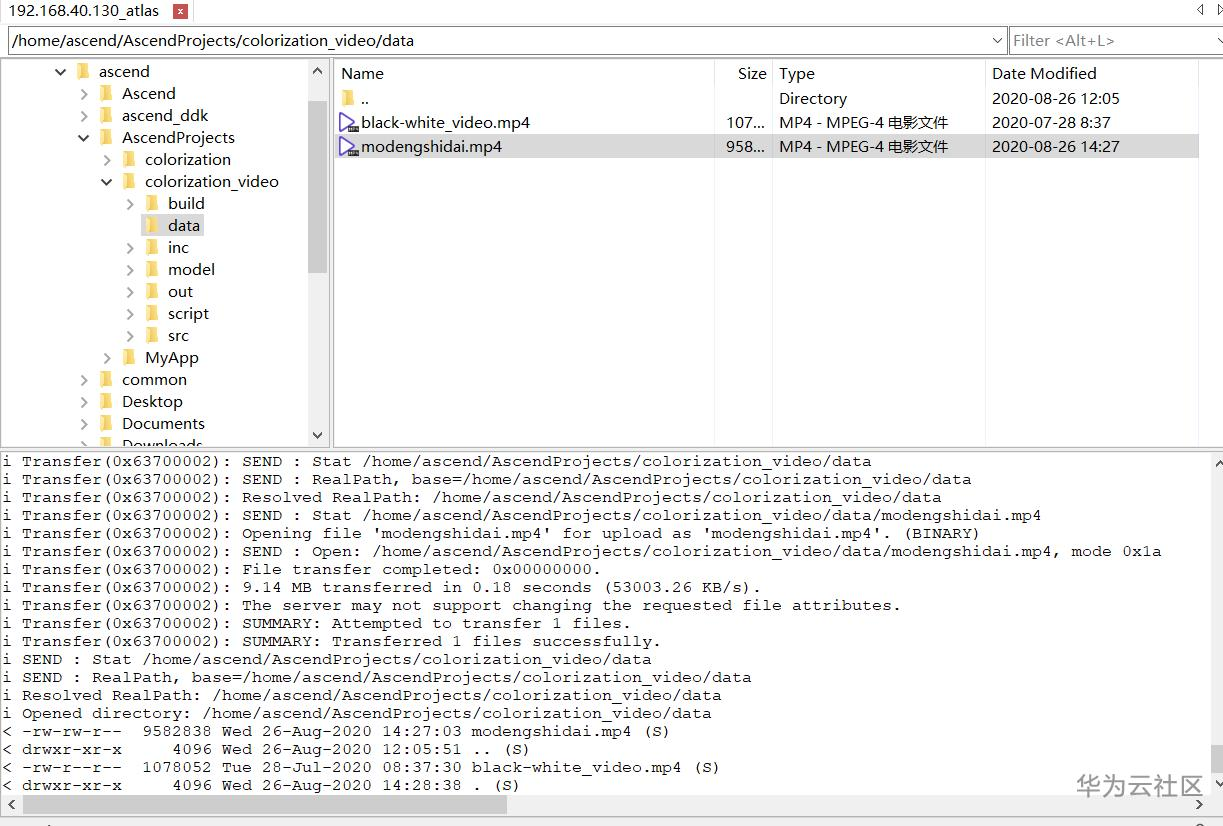Select the MyApp folder icon
This screenshot has height=826, width=1223.
click(129, 357)
